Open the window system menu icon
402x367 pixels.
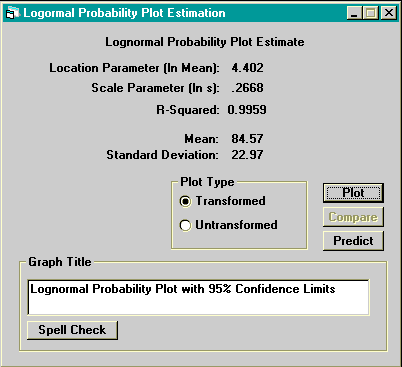tap(11, 13)
